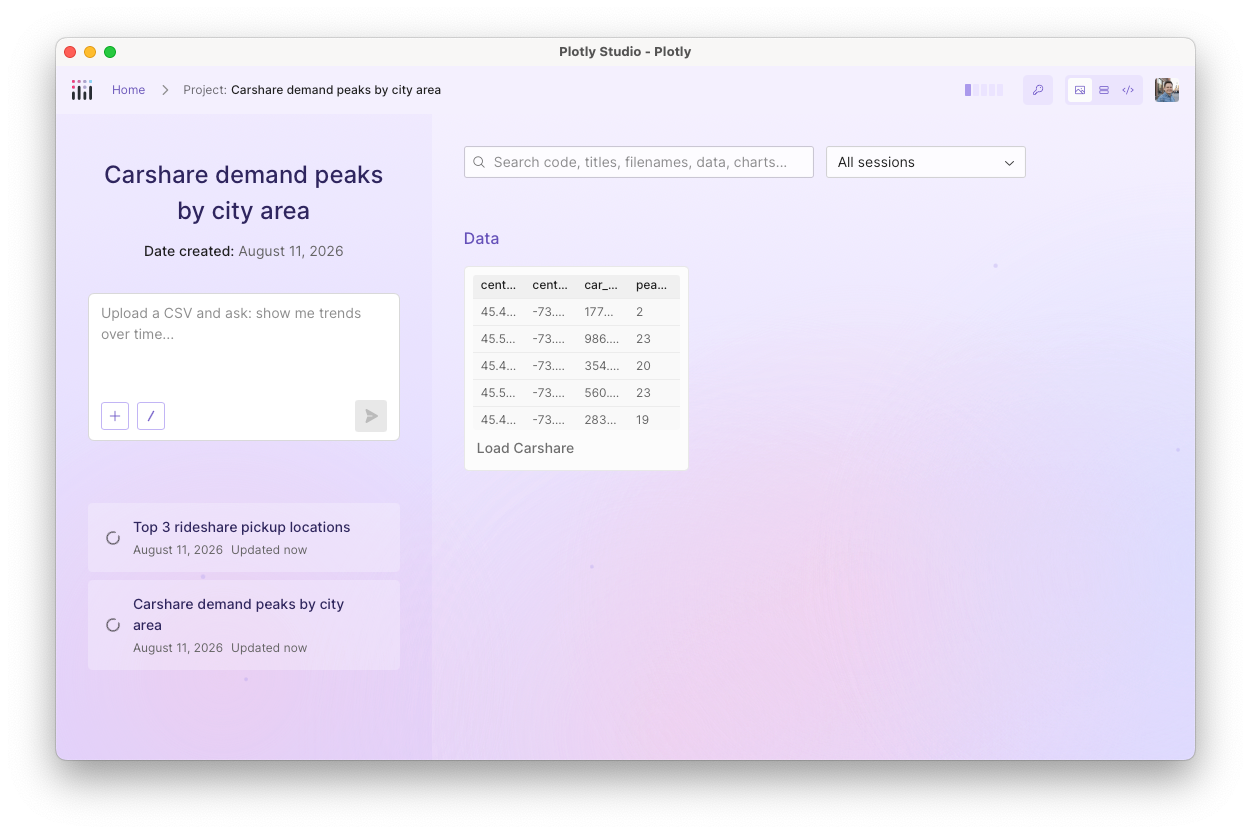
Task: Click the send arrow button
Action: pos(371,416)
